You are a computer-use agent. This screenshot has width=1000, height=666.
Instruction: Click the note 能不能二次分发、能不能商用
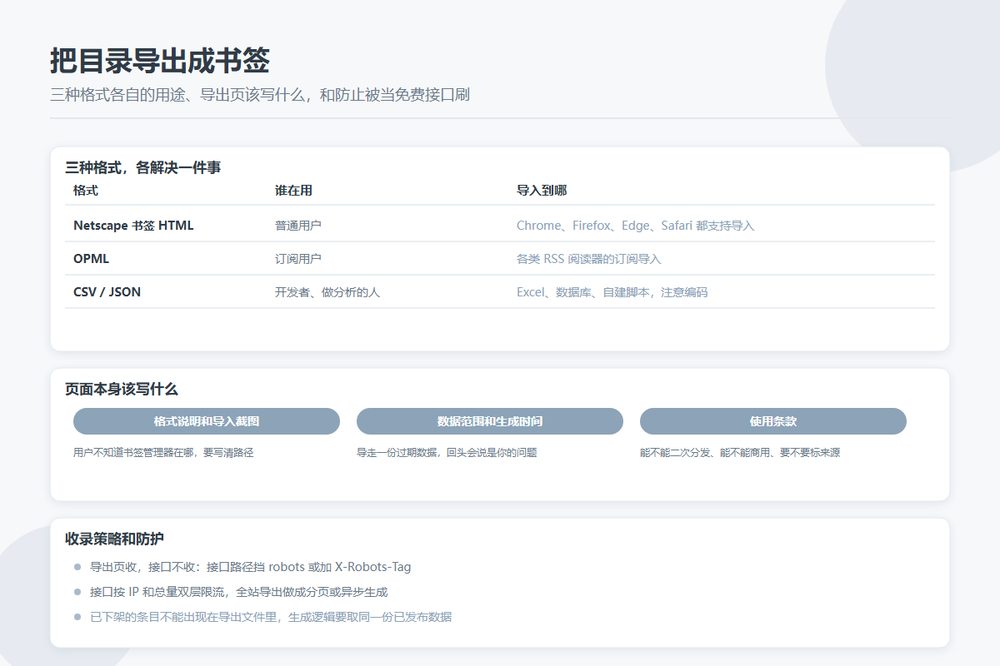[x=740, y=452]
